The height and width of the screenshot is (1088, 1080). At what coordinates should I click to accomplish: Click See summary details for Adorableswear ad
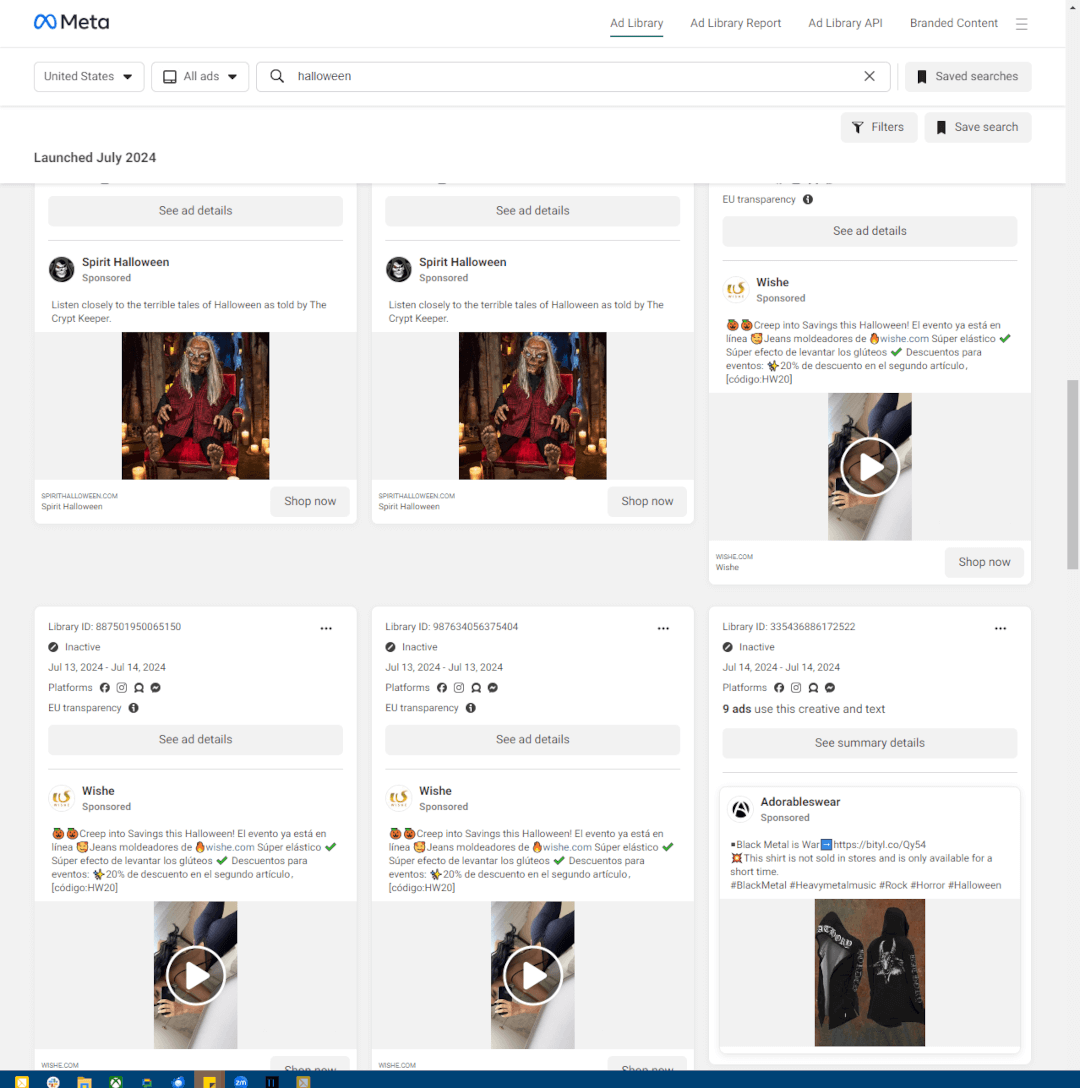(870, 743)
